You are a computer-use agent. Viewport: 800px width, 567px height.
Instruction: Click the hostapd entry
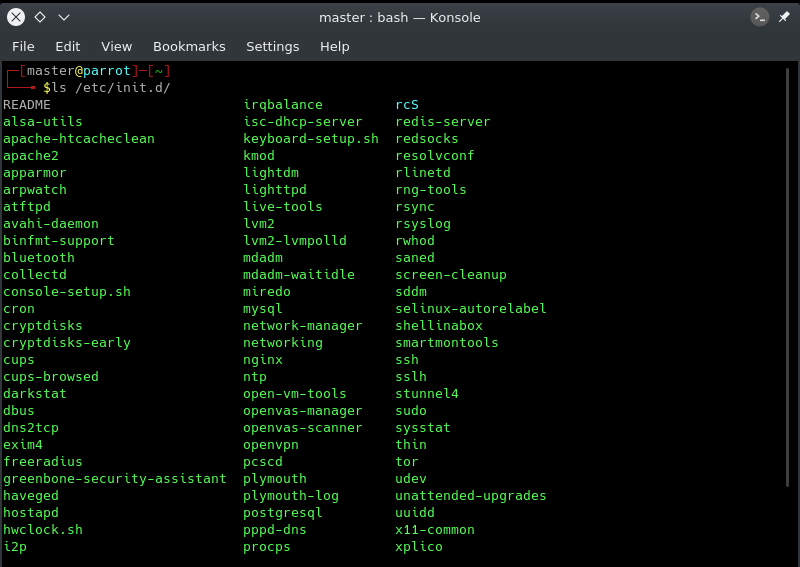click(x=31, y=512)
